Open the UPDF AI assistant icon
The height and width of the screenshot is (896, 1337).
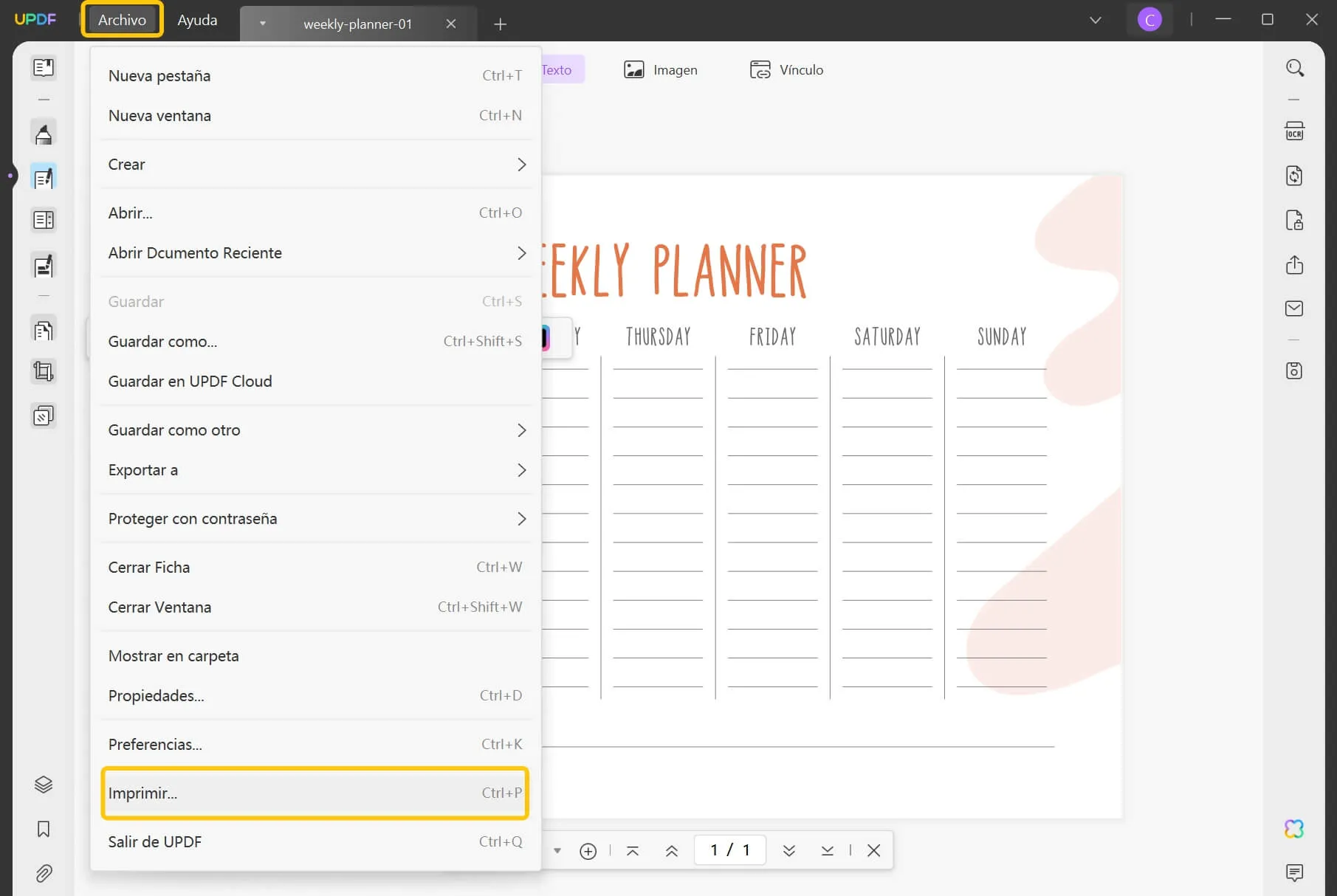1294,829
